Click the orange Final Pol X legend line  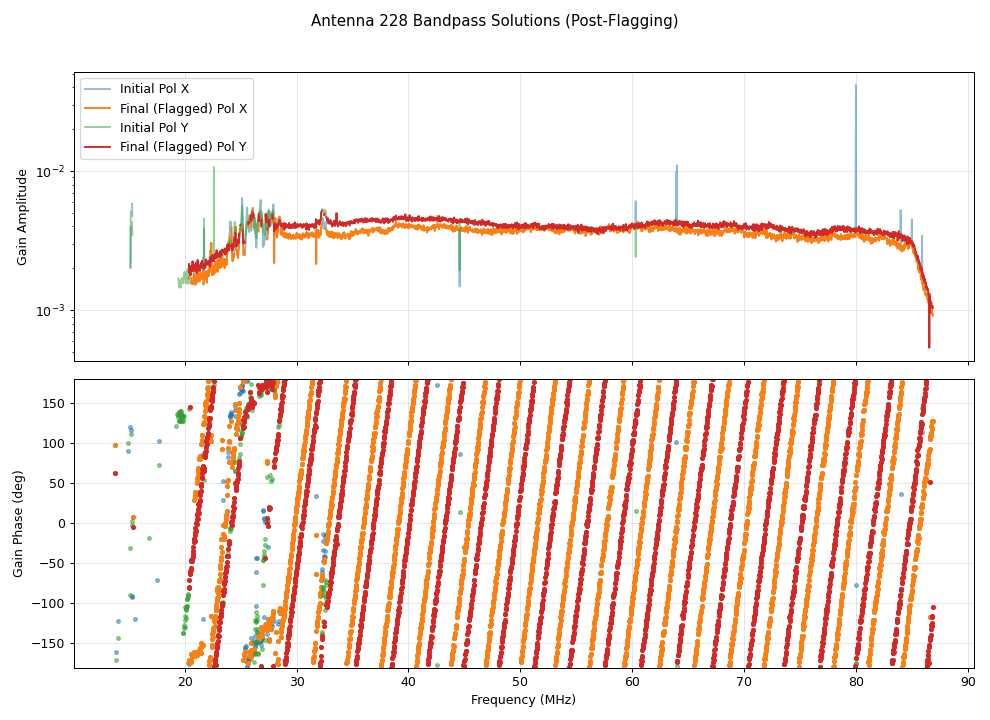[98, 108]
